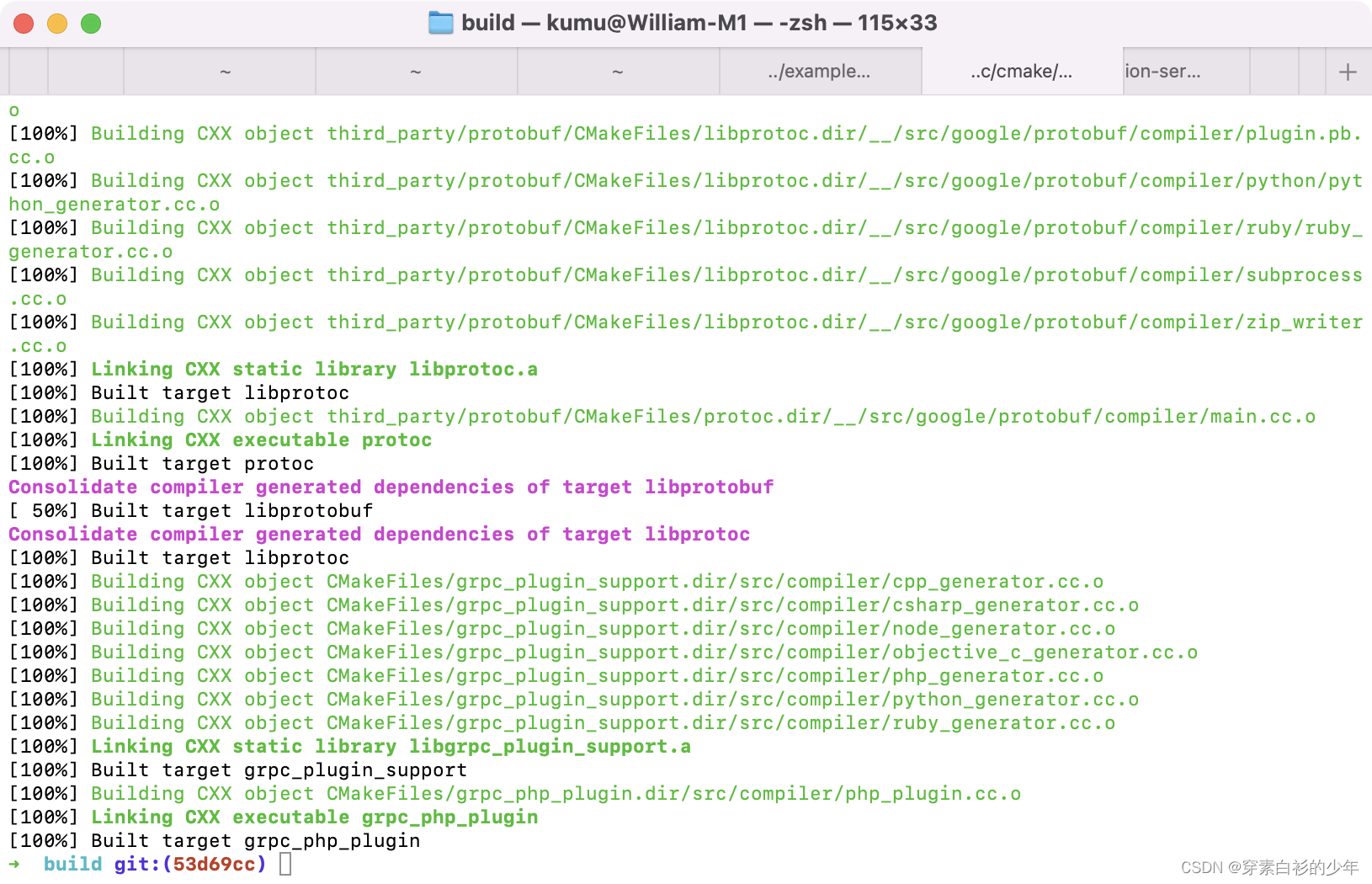1372x884 pixels.
Task: Click the "Consolidate compiler generated dependencies" line
Action: (x=391, y=487)
